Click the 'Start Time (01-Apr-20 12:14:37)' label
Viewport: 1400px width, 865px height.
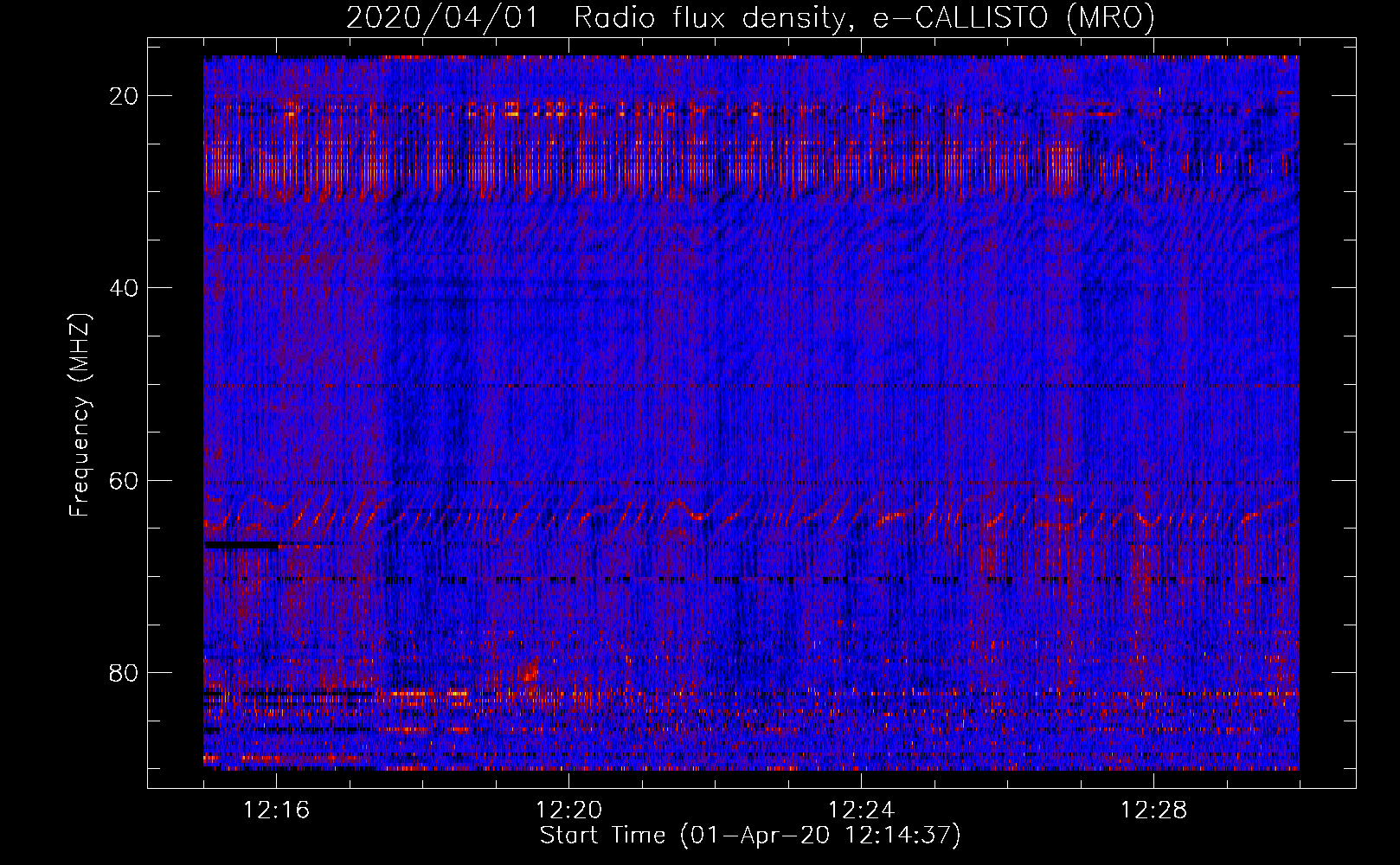(x=750, y=836)
